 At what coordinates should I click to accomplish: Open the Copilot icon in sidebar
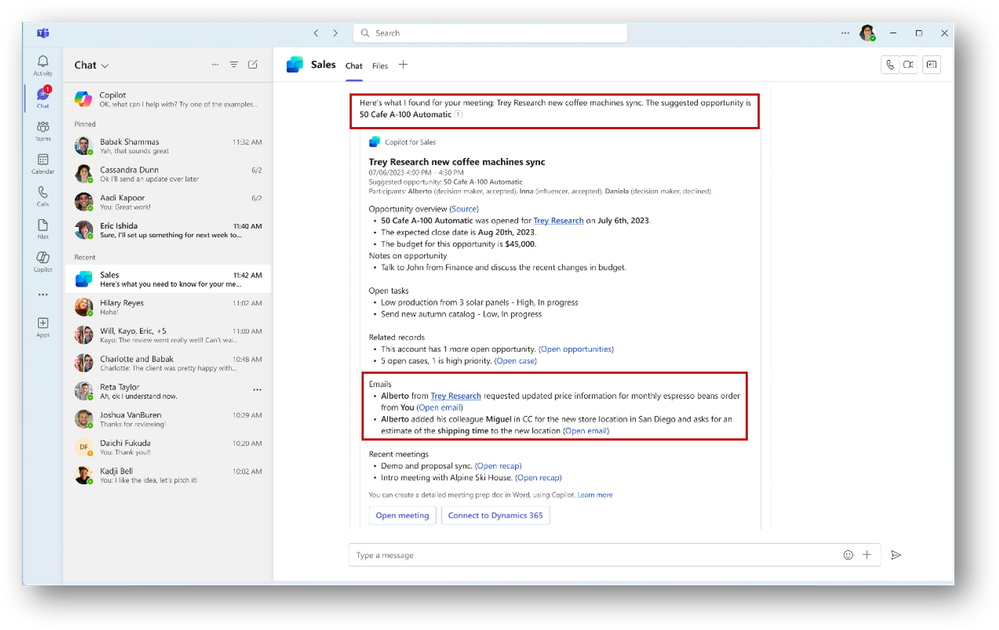[43, 261]
